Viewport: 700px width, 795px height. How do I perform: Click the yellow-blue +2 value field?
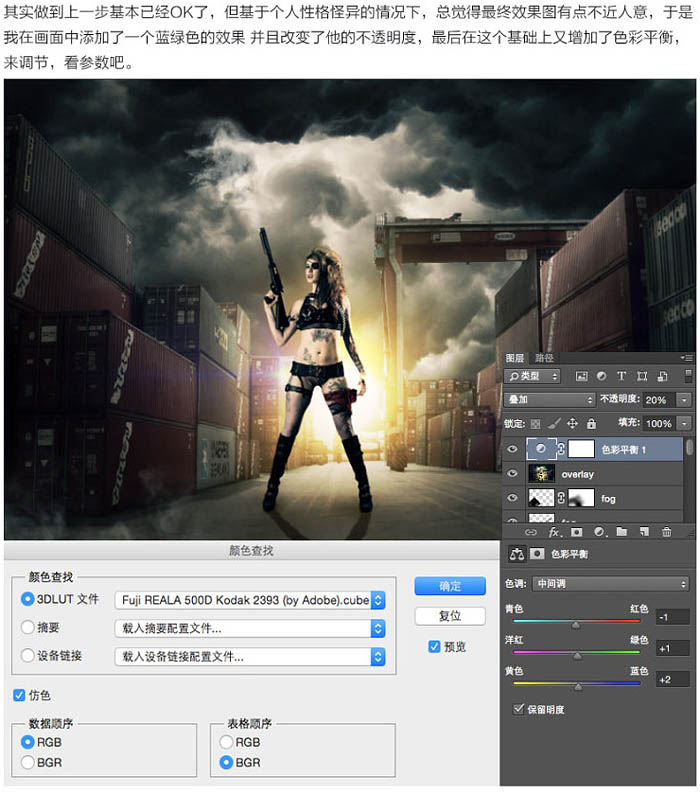pos(672,679)
